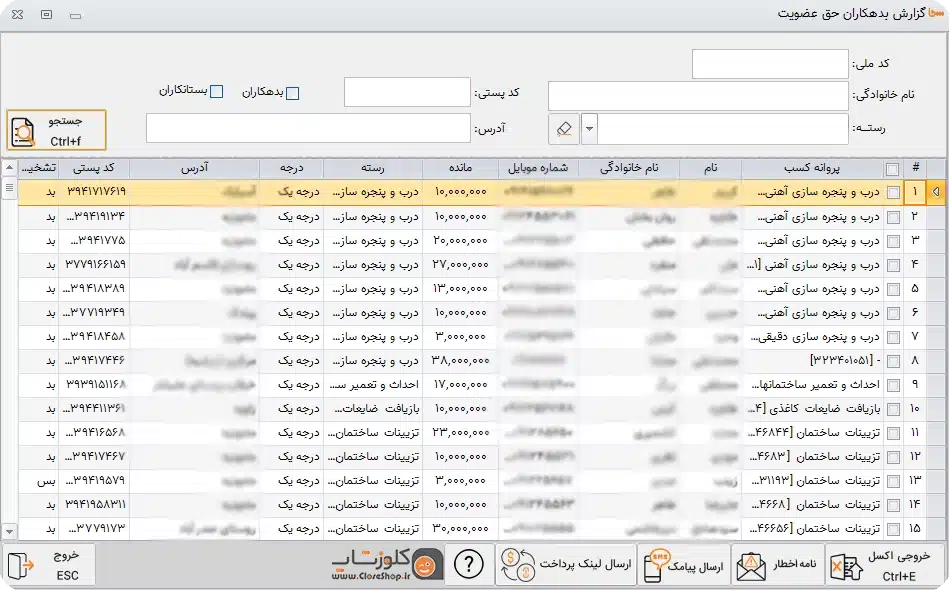This screenshot has height=590, width=950.
Task: Check the checkbox in row ۱۵
Action: [893, 529]
